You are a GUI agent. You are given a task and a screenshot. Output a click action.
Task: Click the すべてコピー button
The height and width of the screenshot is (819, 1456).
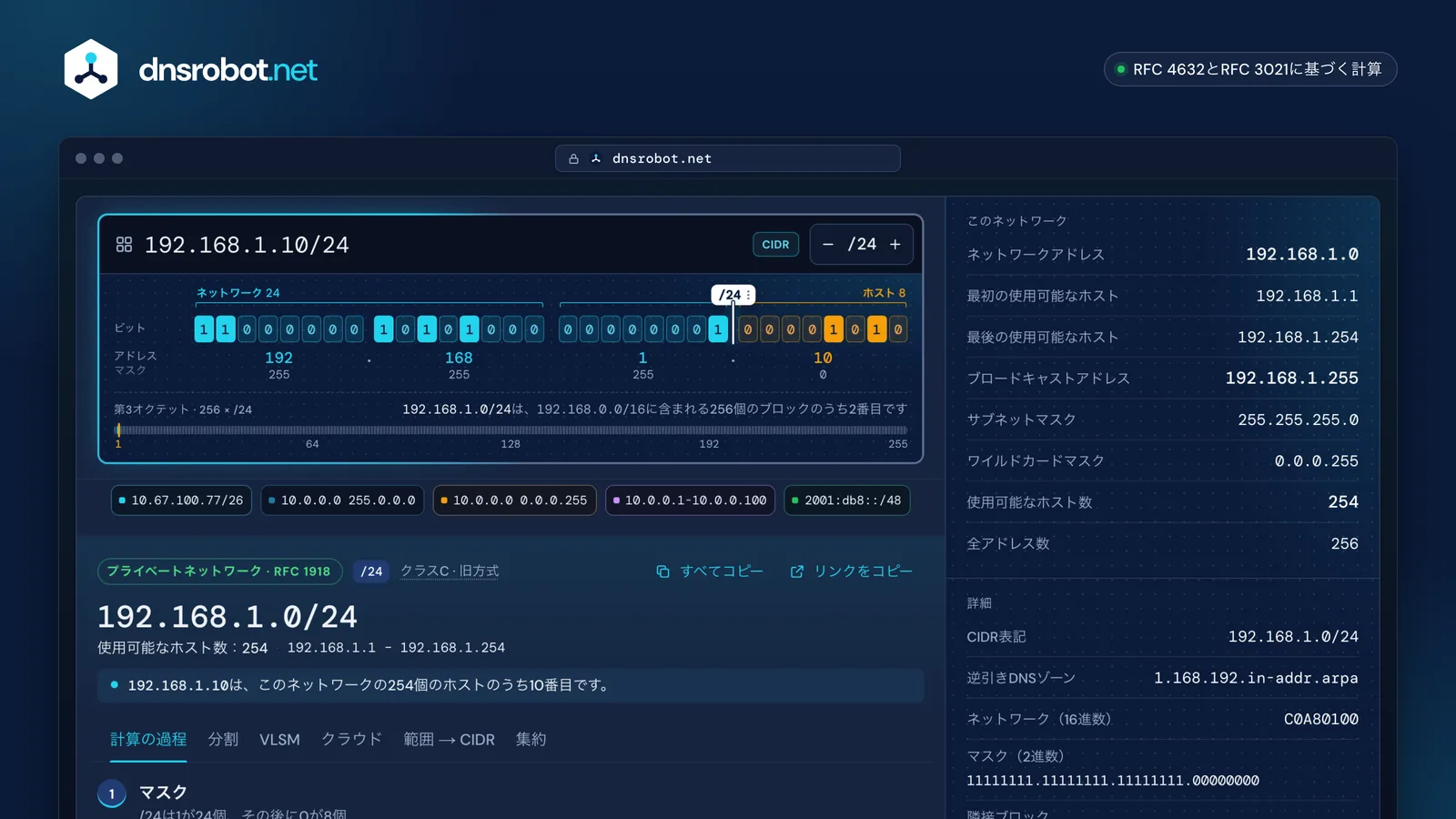pyautogui.click(x=710, y=571)
